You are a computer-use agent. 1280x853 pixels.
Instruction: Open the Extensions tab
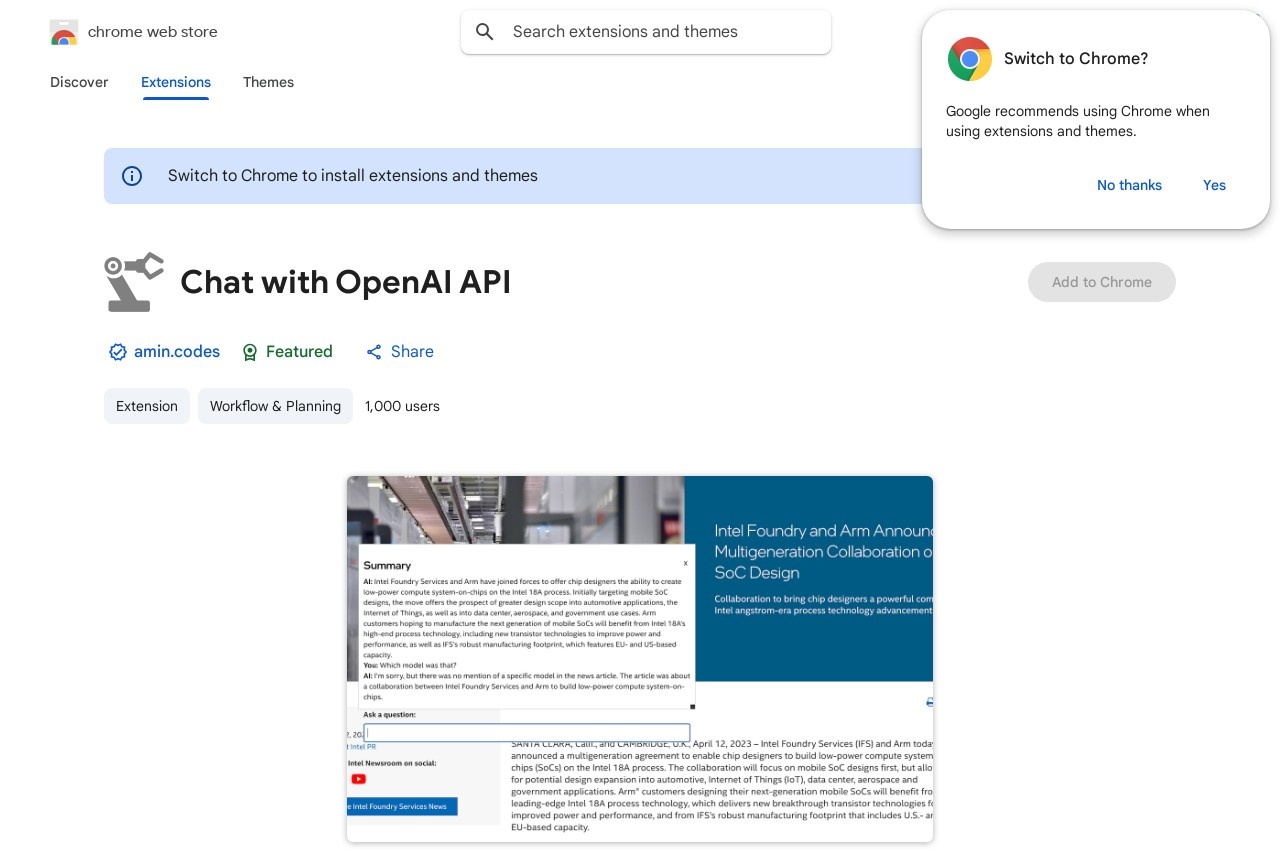pos(176,82)
